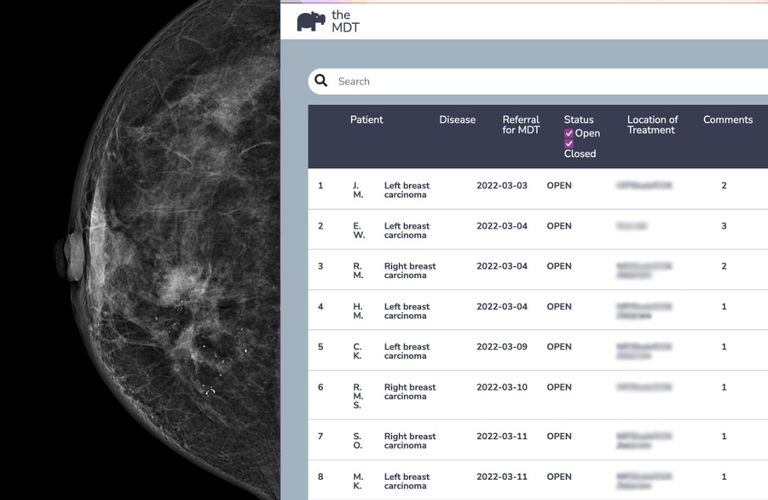Select patient C. K. in row 5
Viewport: 768px width, 500px height.
click(x=358, y=351)
